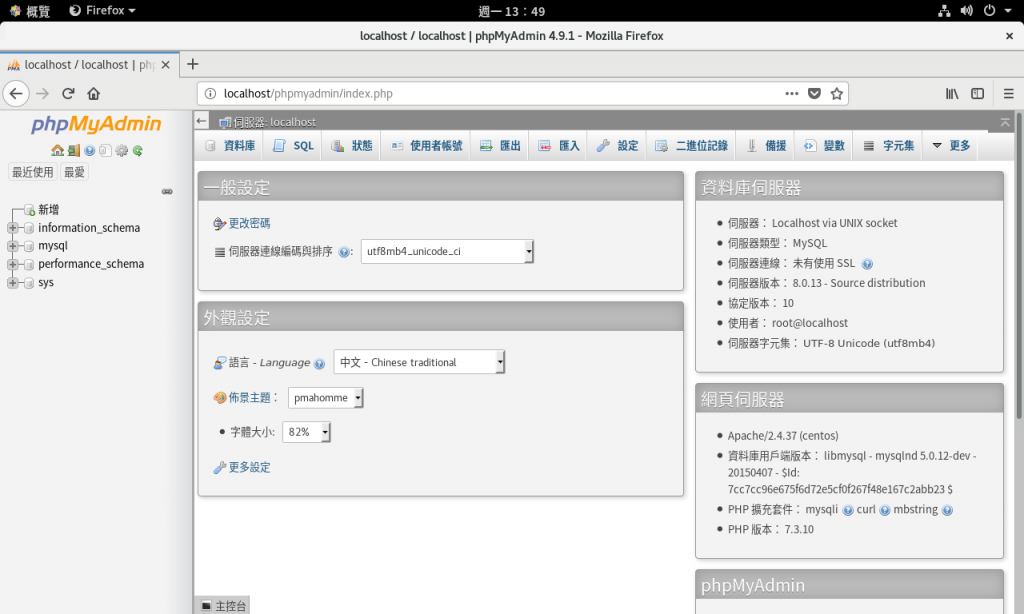Toggle Firefox sidebar view icon

[x=978, y=93]
